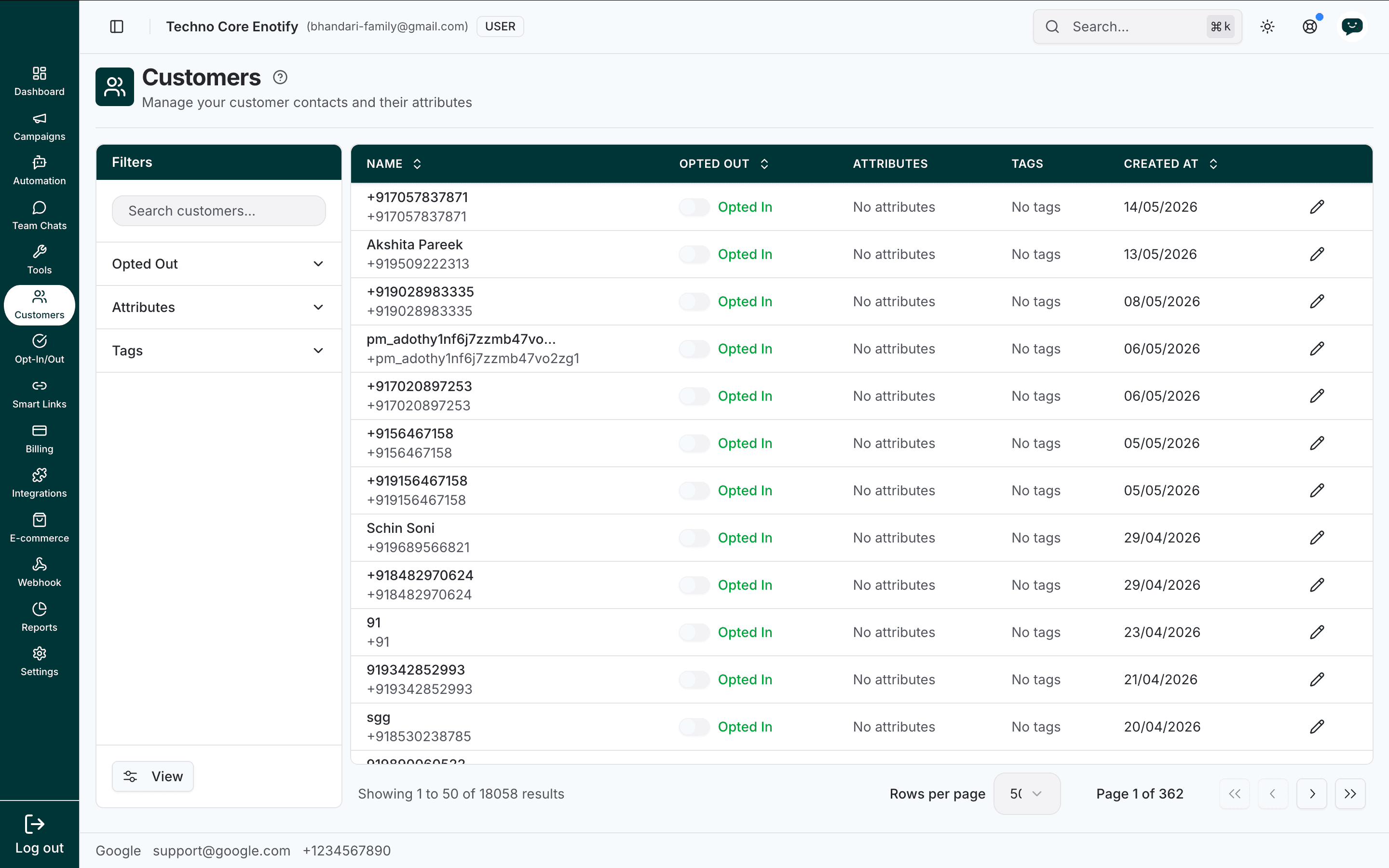This screenshot has width=1389, height=868.
Task: Toggle opt-out switch for +9156467158
Action: (x=694, y=443)
